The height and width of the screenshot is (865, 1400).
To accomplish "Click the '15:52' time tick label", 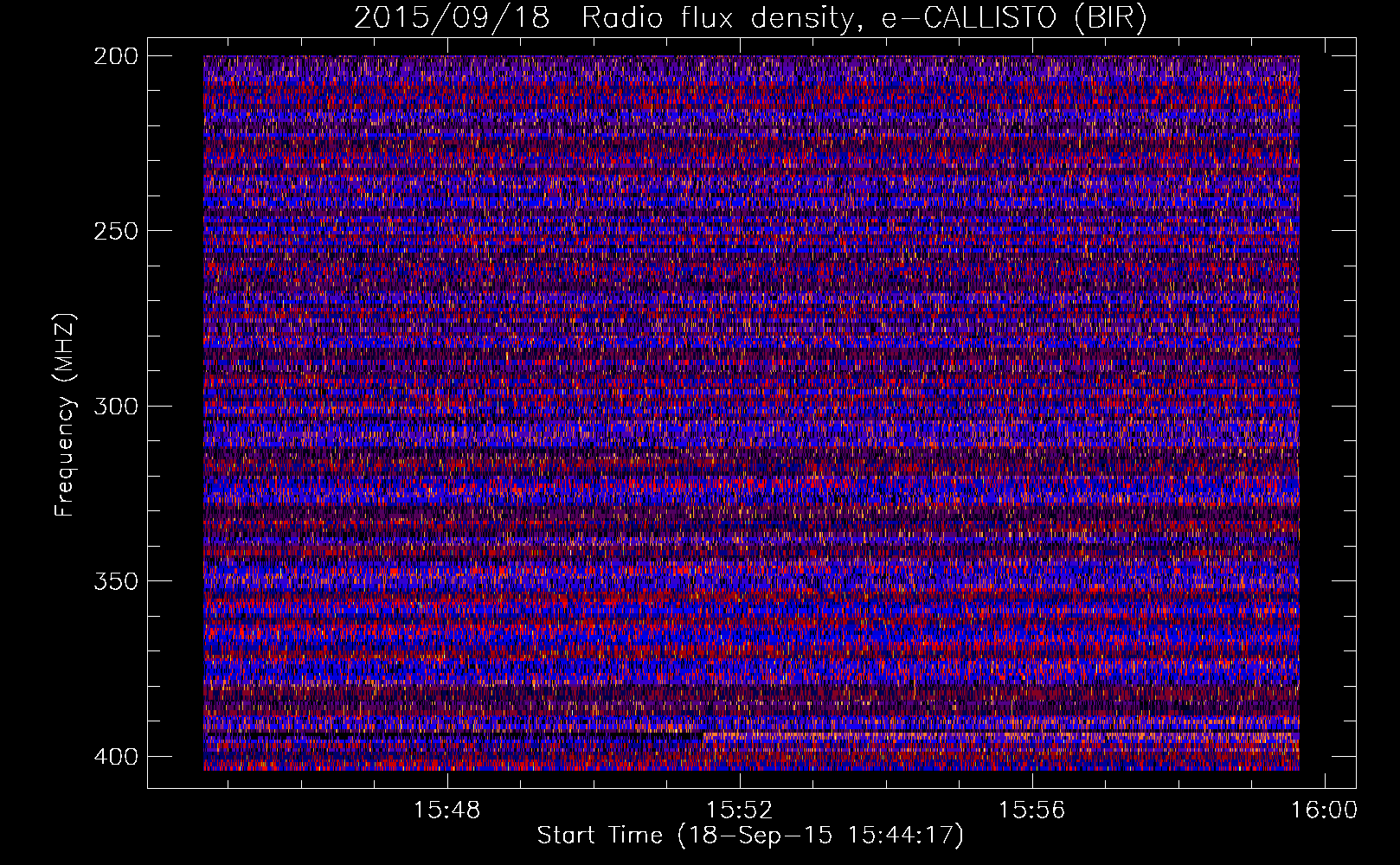I will coord(739,811).
